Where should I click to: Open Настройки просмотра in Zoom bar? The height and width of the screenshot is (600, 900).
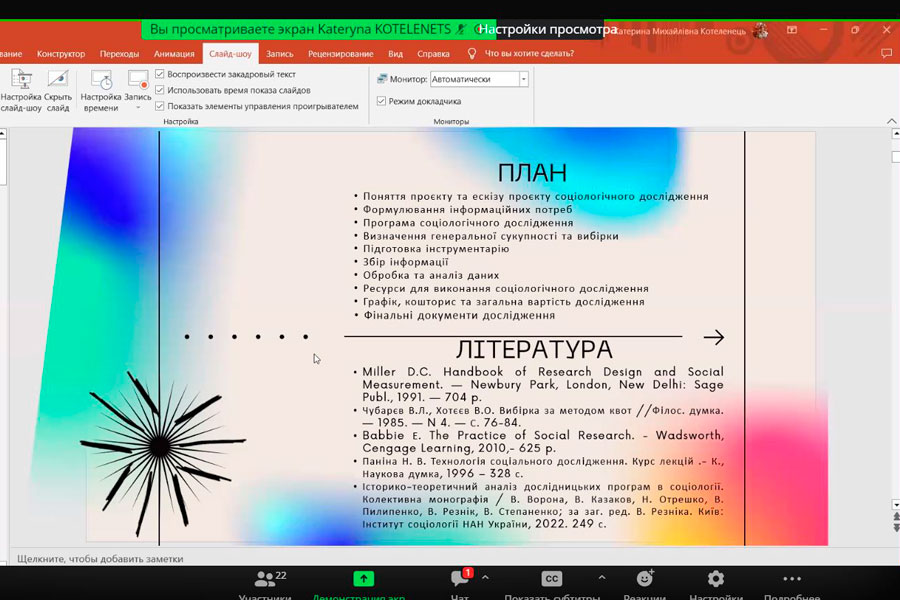click(x=548, y=29)
